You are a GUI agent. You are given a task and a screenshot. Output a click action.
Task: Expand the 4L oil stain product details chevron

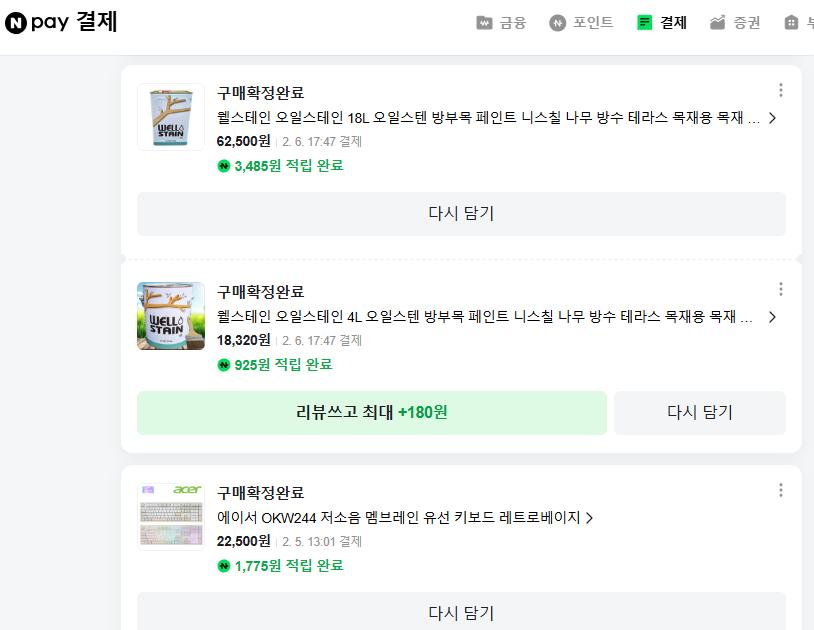[770, 317]
